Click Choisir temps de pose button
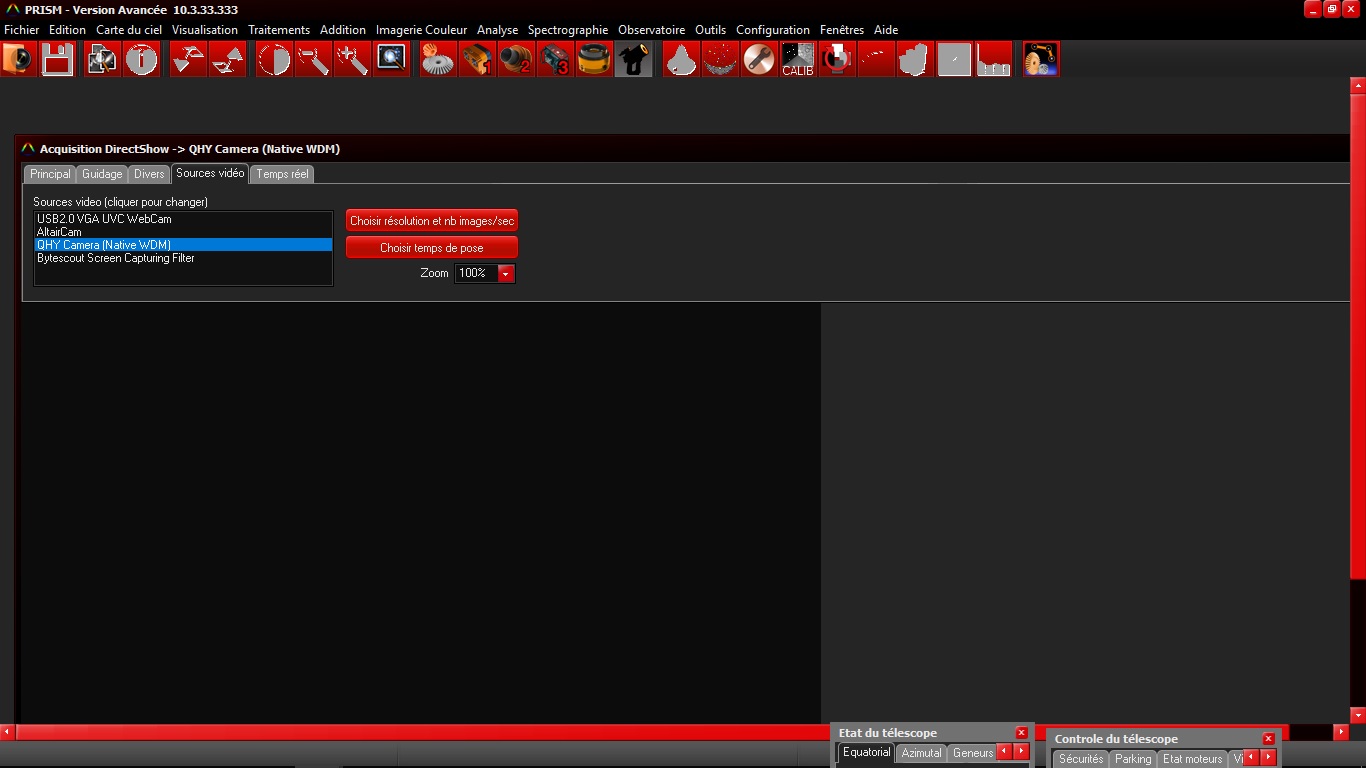The height and width of the screenshot is (768, 1366). click(432, 248)
